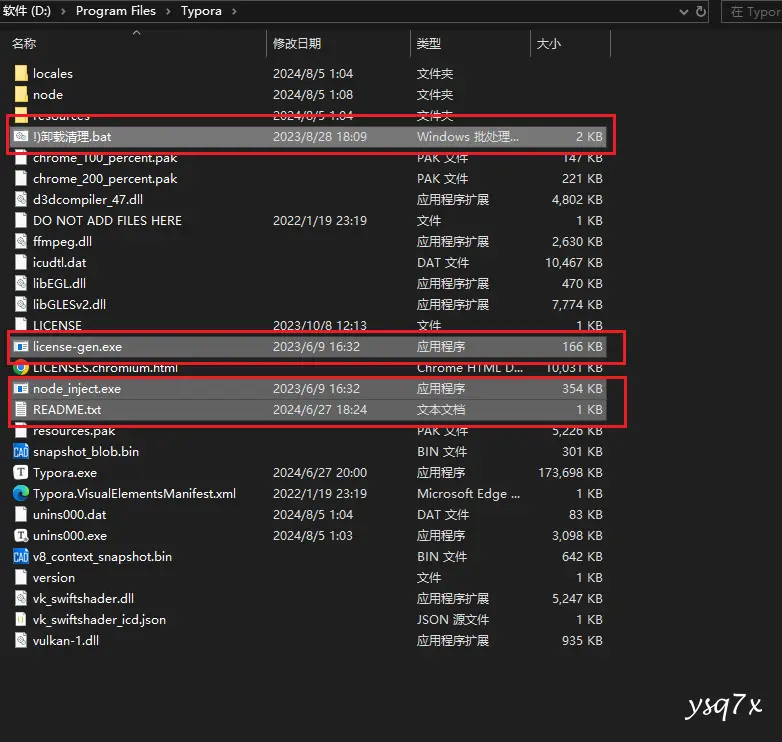Sort by 大小 column header
This screenshot has height=742, width=782.
click(x=549, y=43)
